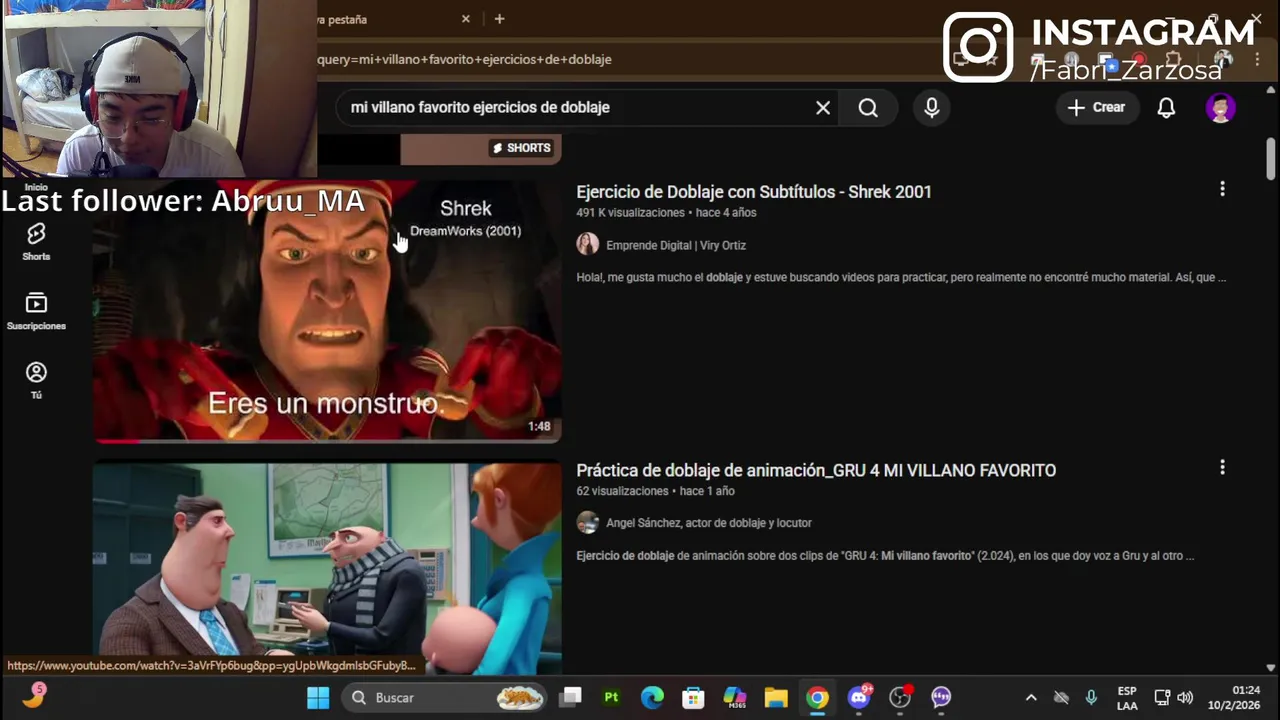Open Práctica de doblaje GRU 4 video title
This screenshot has height=720, width=1280.
(x=816, y=470)
